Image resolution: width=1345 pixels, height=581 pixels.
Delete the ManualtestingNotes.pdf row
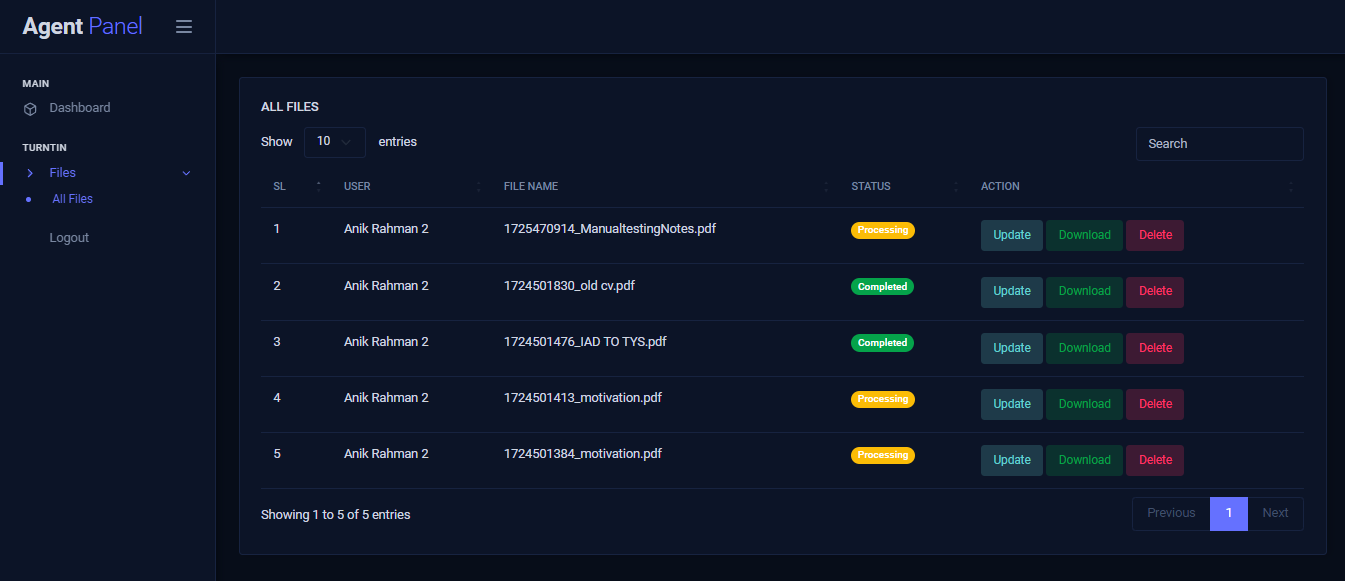[x=1155, y=235]
